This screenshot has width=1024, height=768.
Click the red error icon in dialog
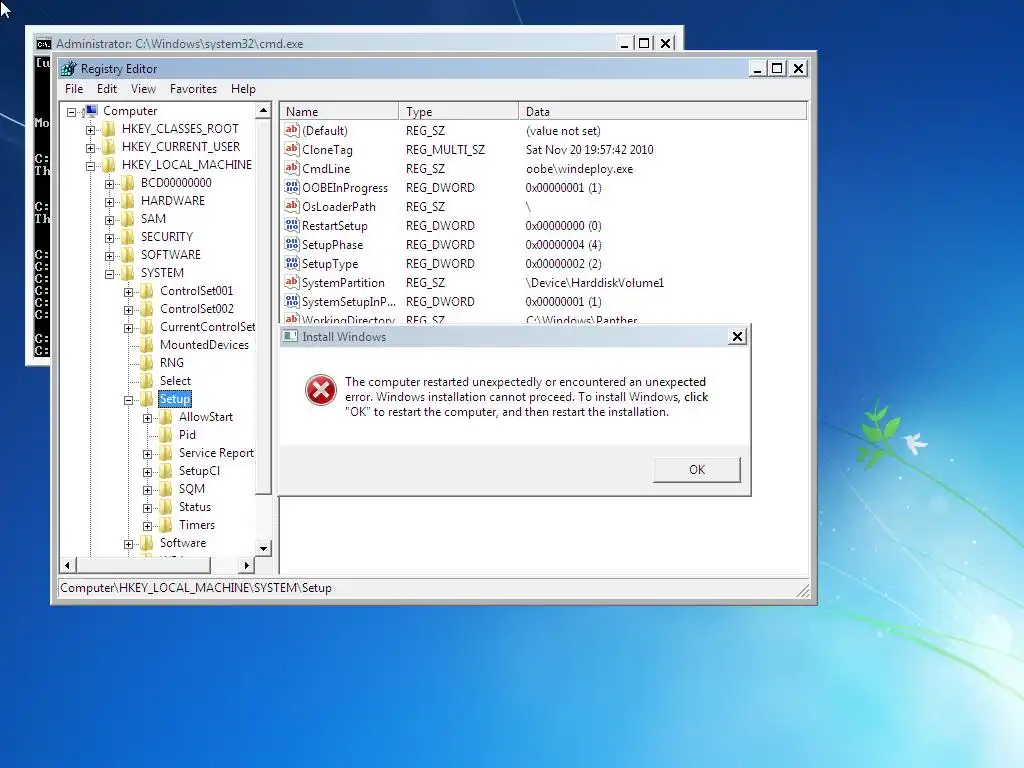coord(321,390)
